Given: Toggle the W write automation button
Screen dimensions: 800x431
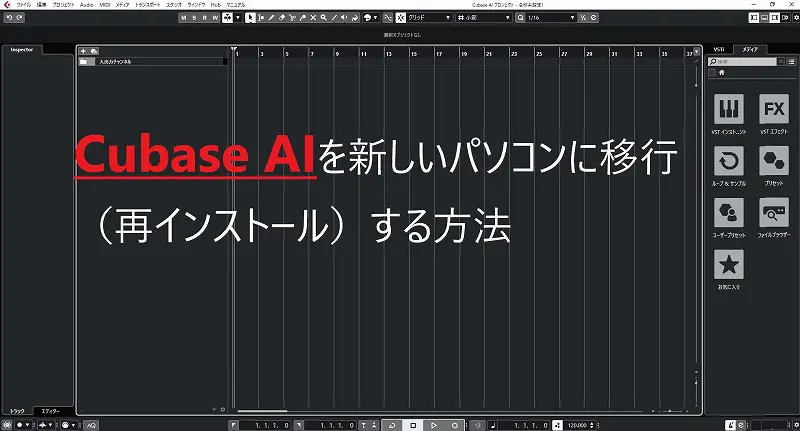Looking at the screenshot, I should [x=215, y=17].
